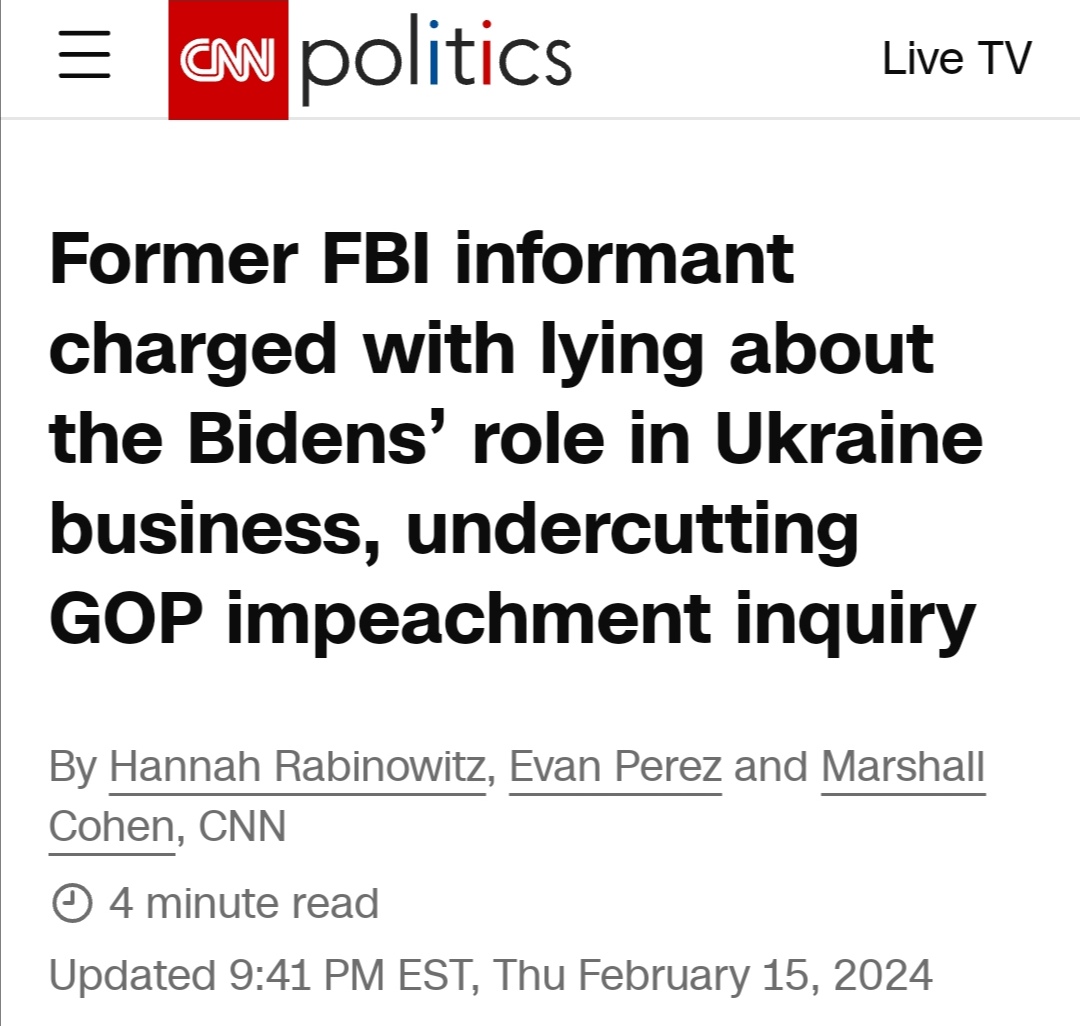Click the Updated 9:41 PM EST timestamp
This screenshot has width=1080, height=1026.
point(490,975)
